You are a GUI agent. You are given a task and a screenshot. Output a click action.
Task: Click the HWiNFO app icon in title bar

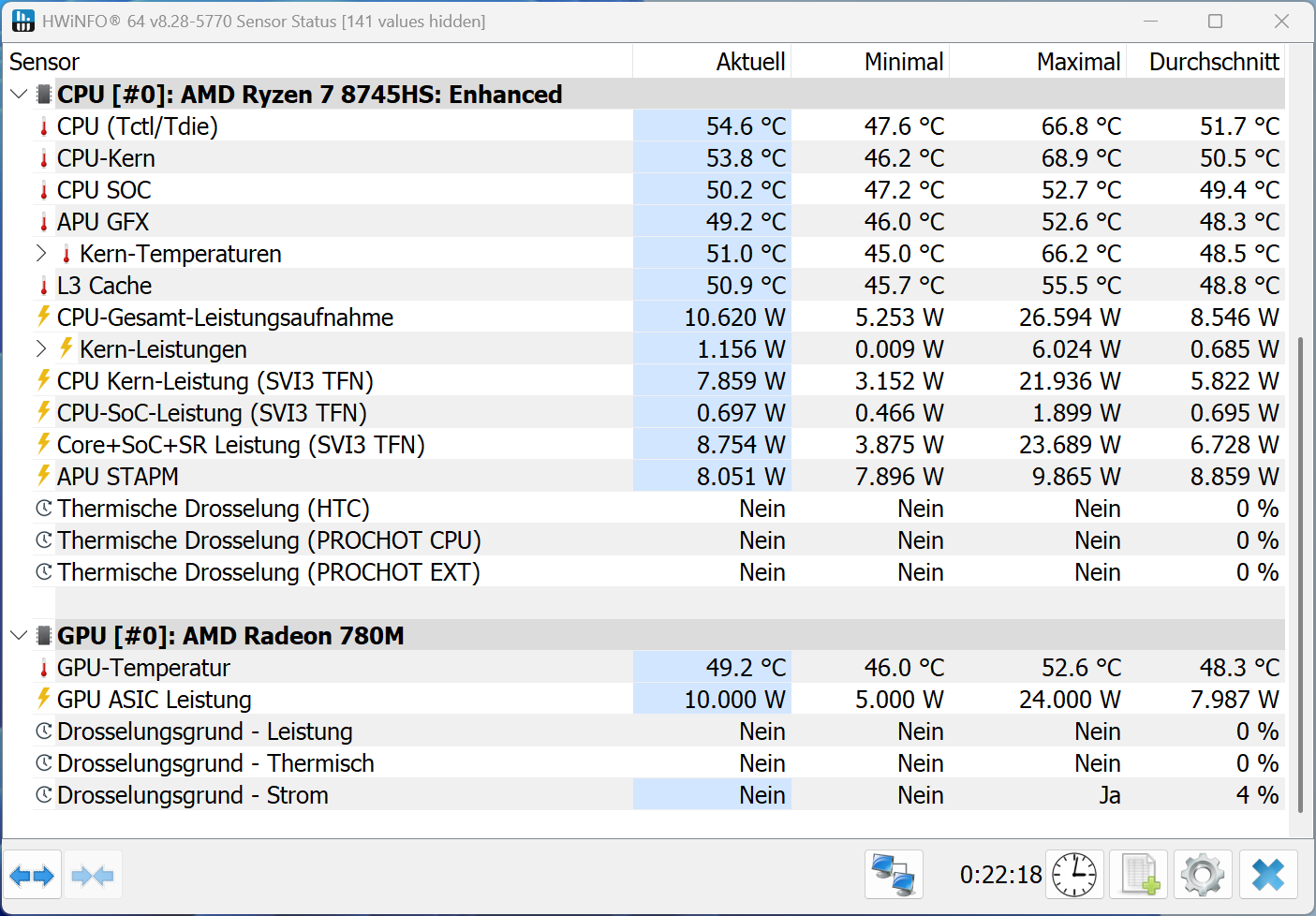(x=22, y=21)
